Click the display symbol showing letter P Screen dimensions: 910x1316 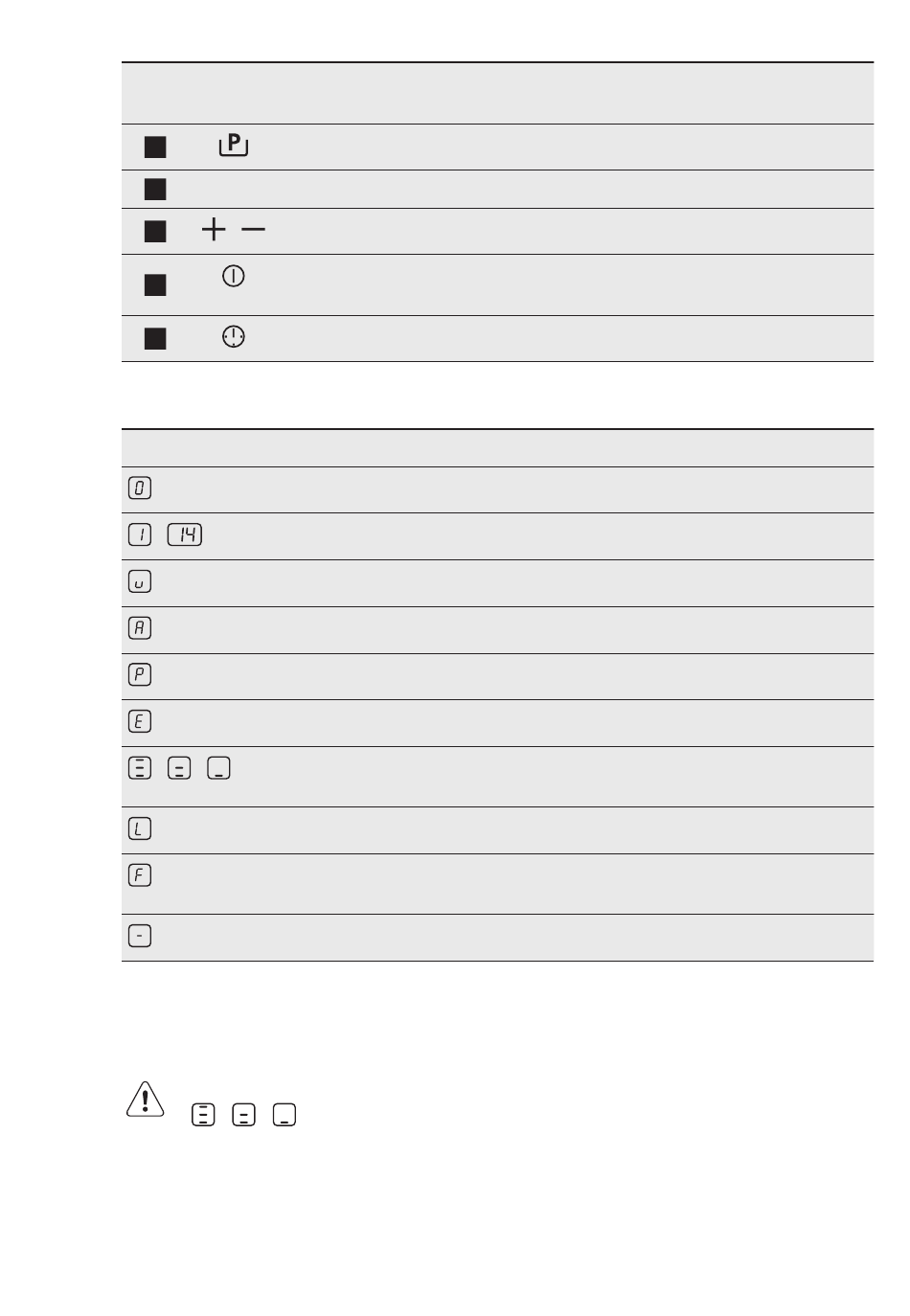140,674
